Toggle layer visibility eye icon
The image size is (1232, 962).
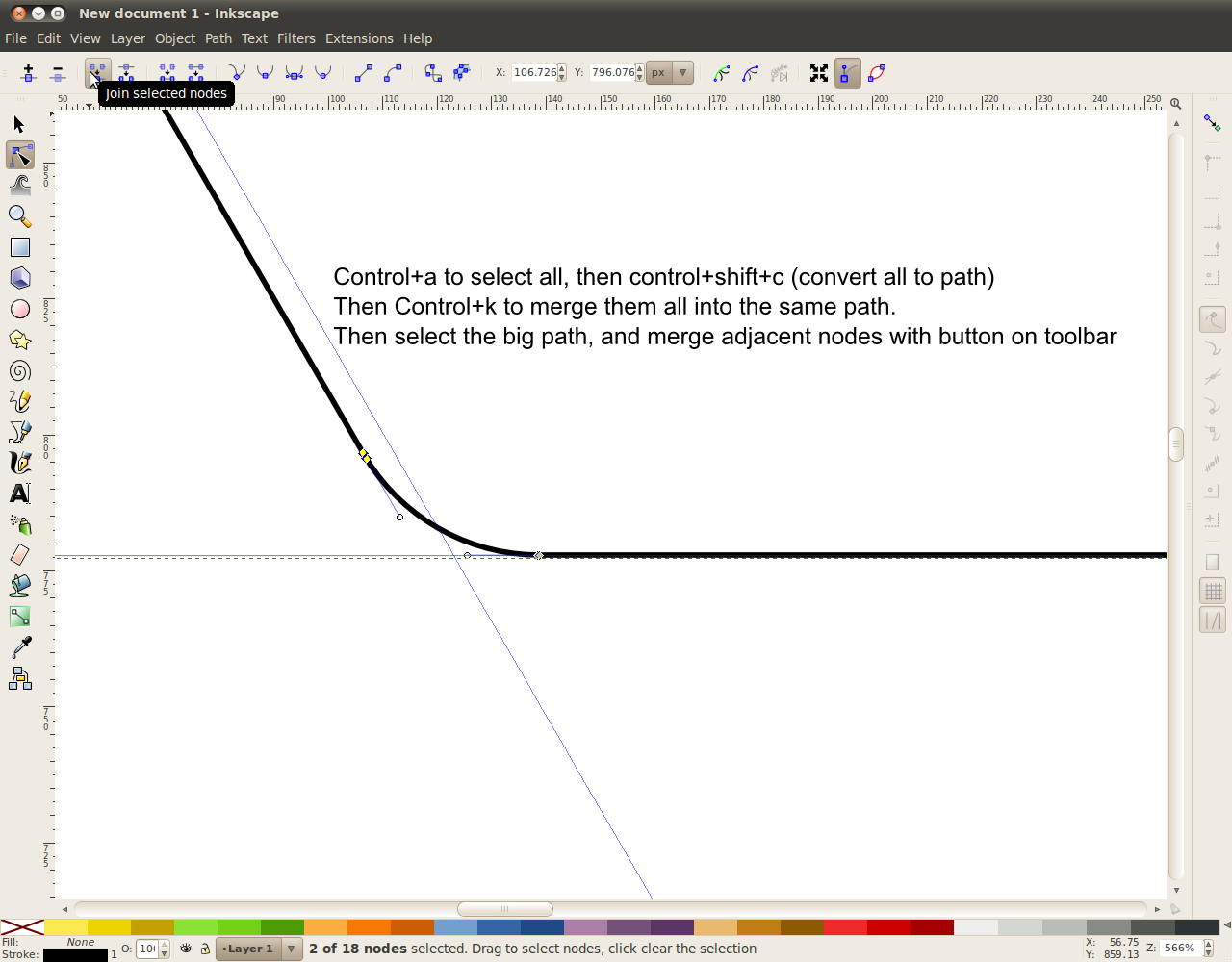click(x=186, y=949)
